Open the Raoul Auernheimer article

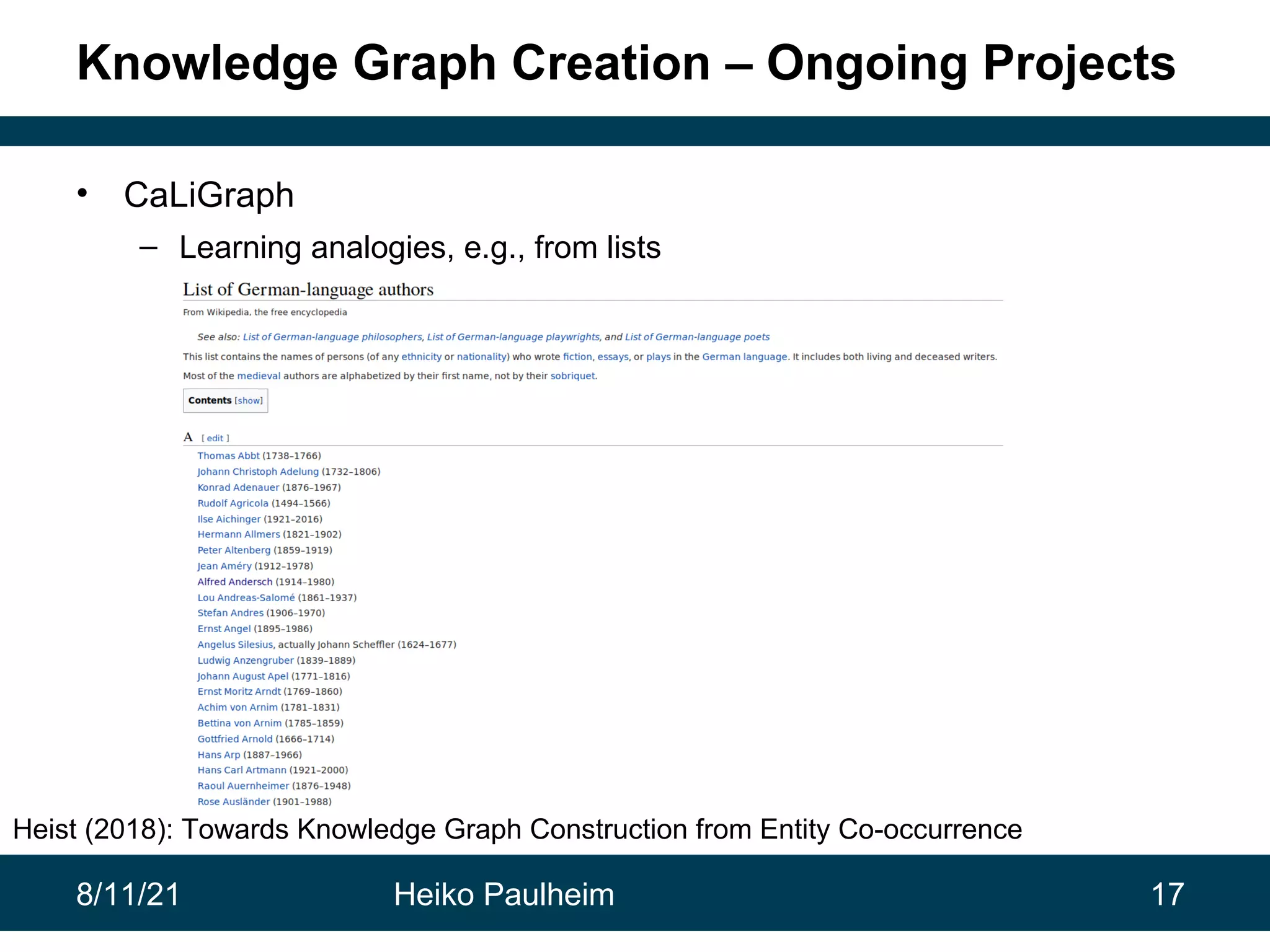[243, 786]
